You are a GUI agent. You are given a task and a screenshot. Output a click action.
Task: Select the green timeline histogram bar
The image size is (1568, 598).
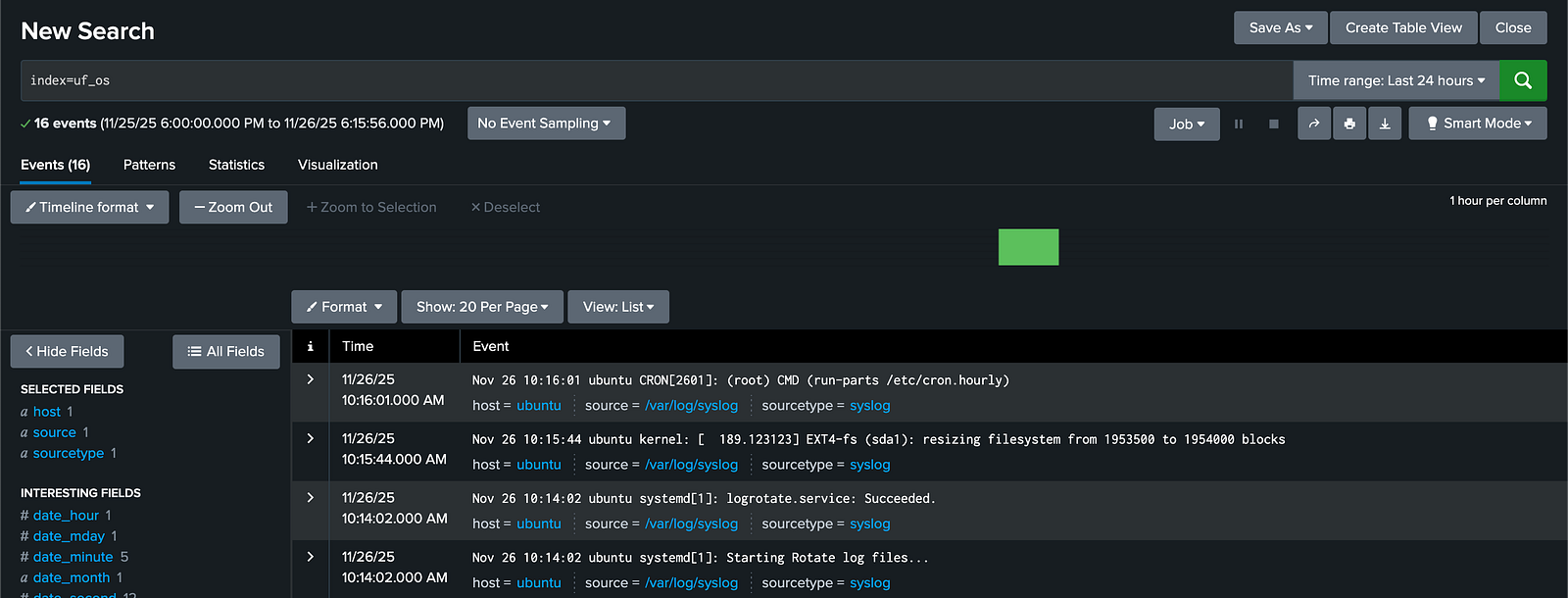[1028, 247]
